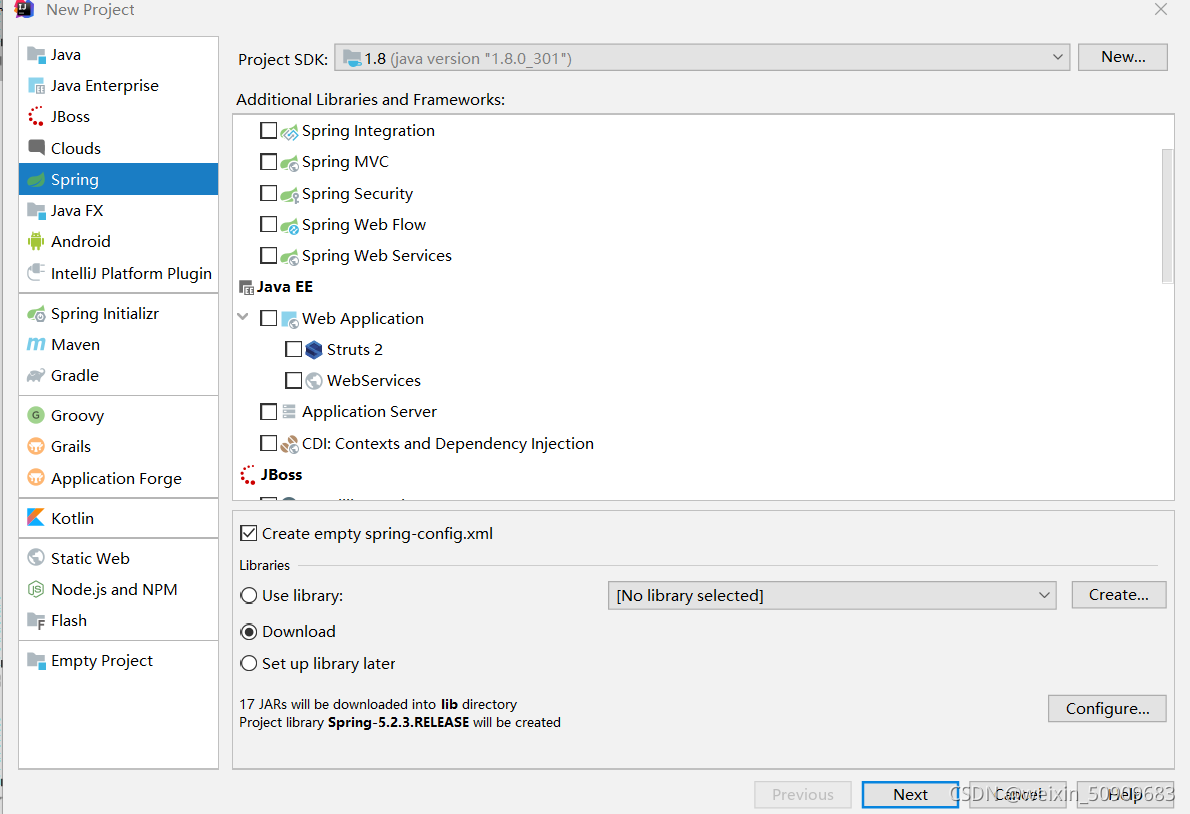This screenshot has height=814, width=1190.
Task: Click the IntelliJ Platform Plugin icon
Action: point(36,273)
